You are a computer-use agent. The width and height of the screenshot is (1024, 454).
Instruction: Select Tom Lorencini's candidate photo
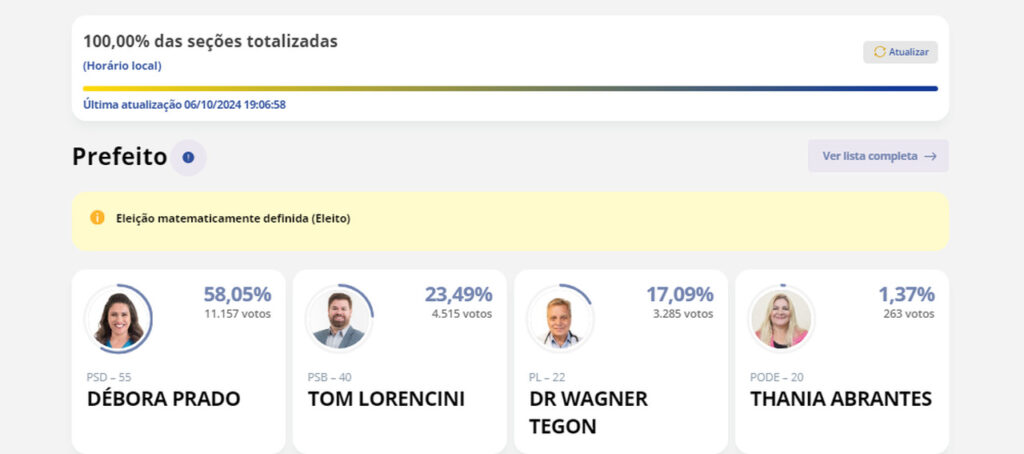340,319
